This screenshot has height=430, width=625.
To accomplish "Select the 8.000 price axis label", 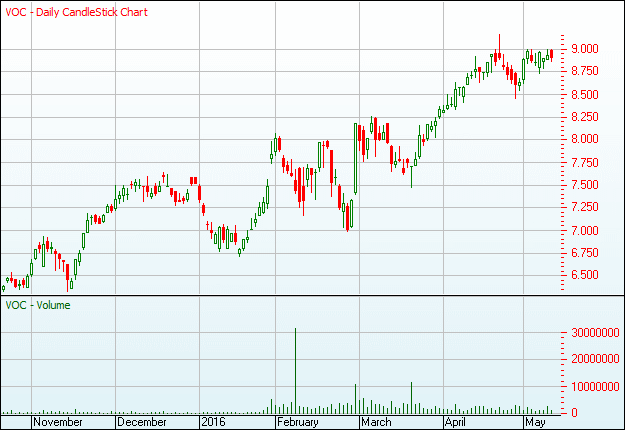I will pos(585,139).
